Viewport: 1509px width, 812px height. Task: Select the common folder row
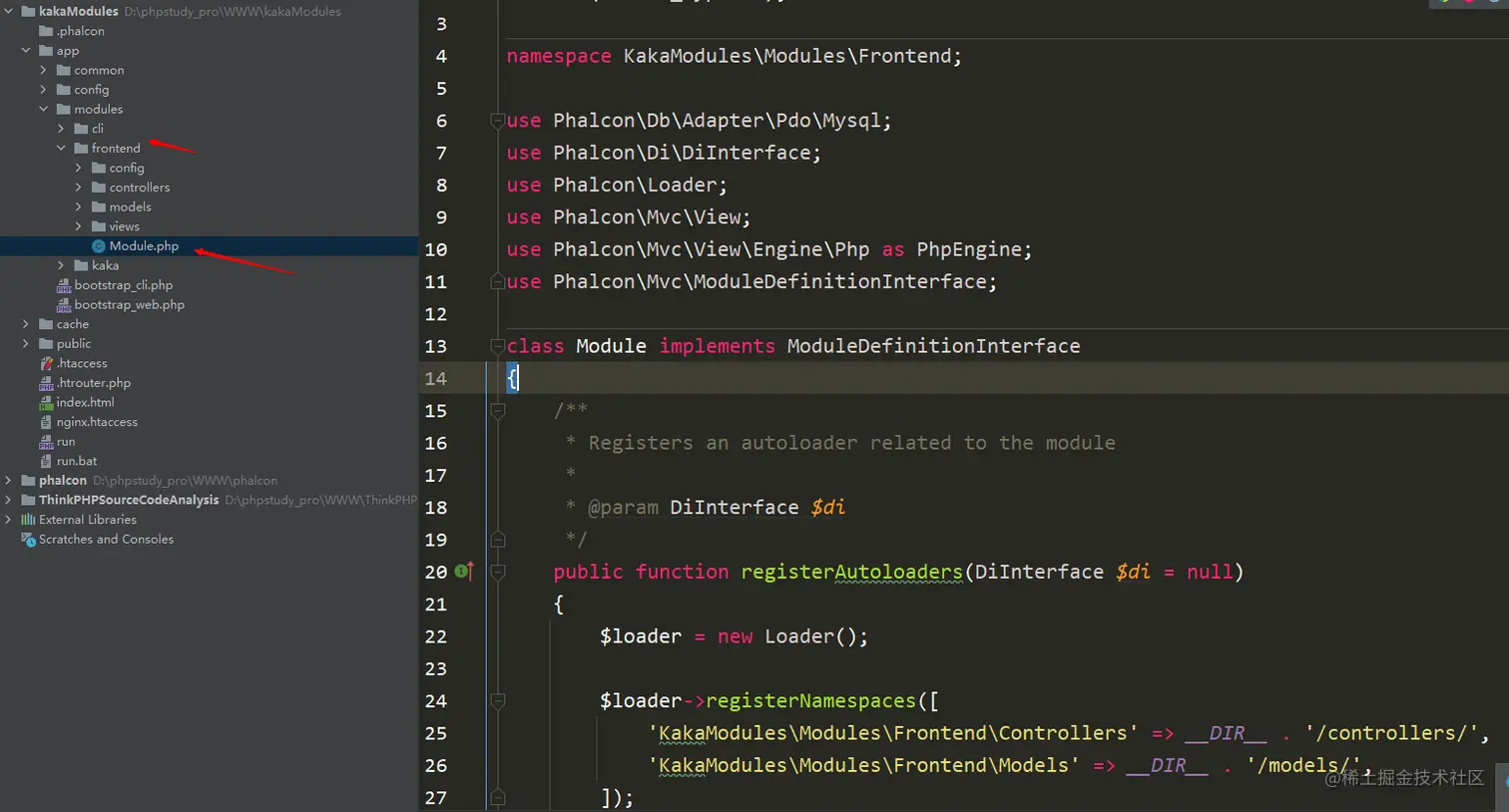[209, 70]
